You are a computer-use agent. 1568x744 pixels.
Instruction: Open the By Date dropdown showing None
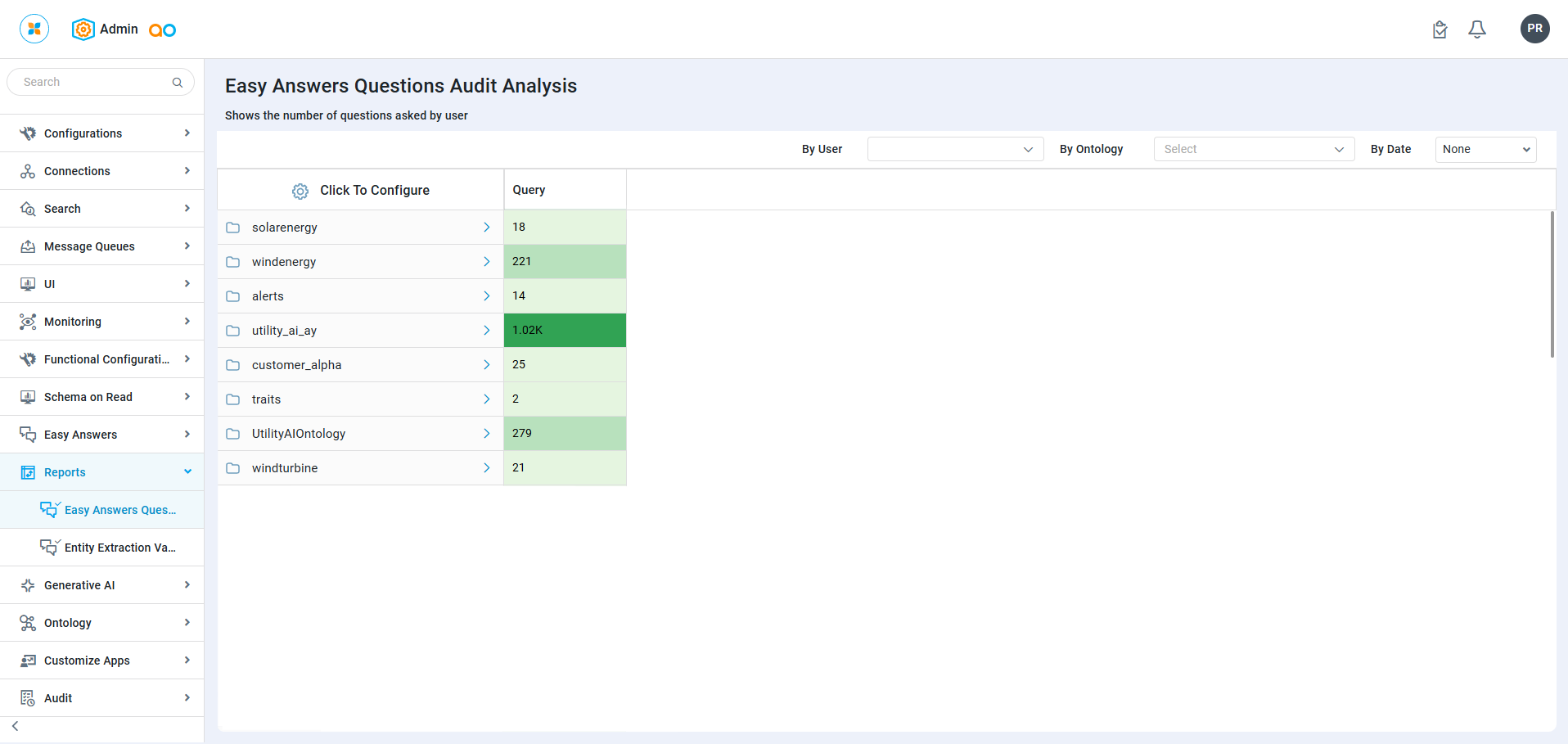point(1485,149)
